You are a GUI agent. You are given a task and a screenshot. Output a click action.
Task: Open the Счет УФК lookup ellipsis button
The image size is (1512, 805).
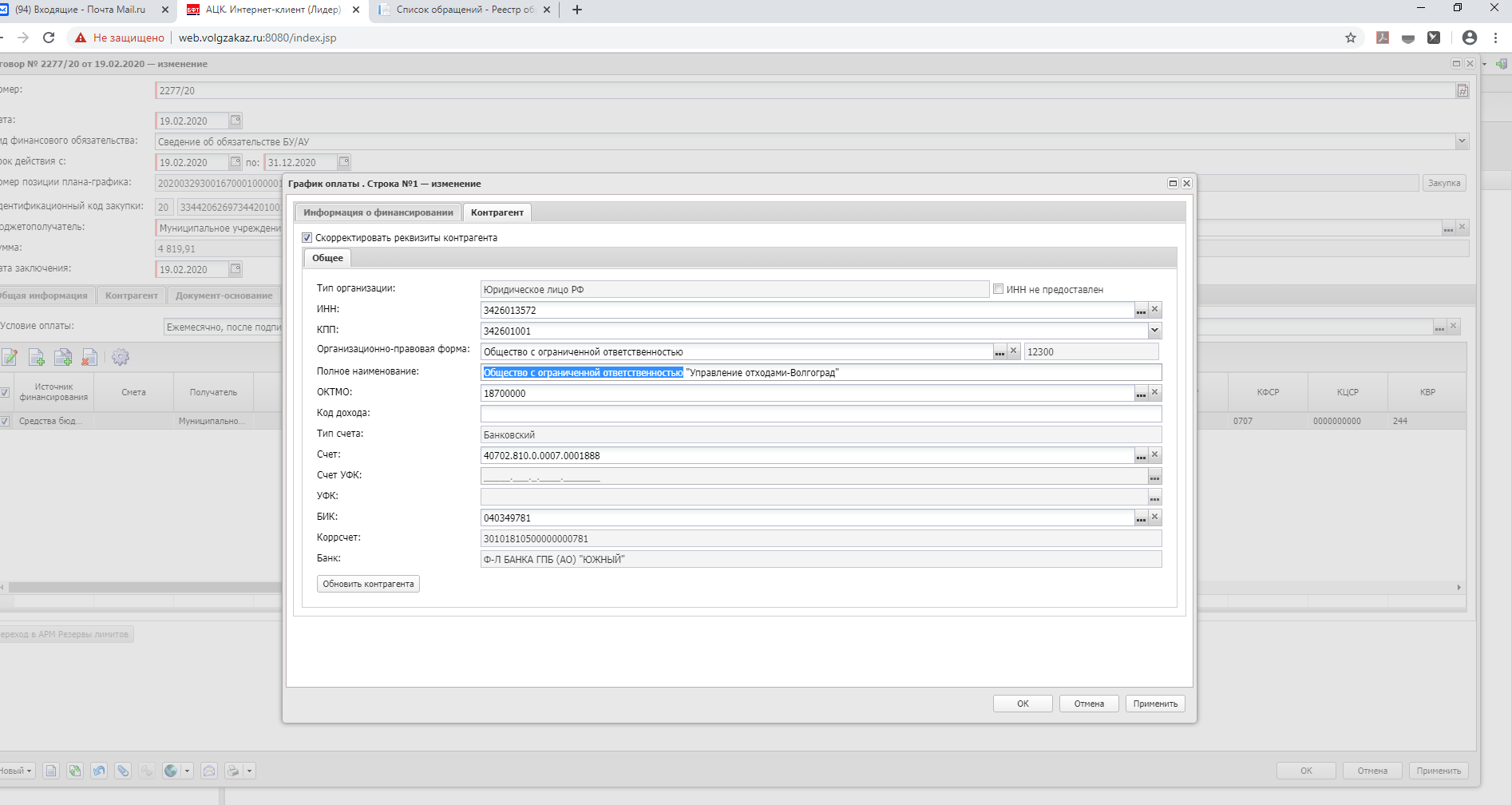[x=1154, y=477]
